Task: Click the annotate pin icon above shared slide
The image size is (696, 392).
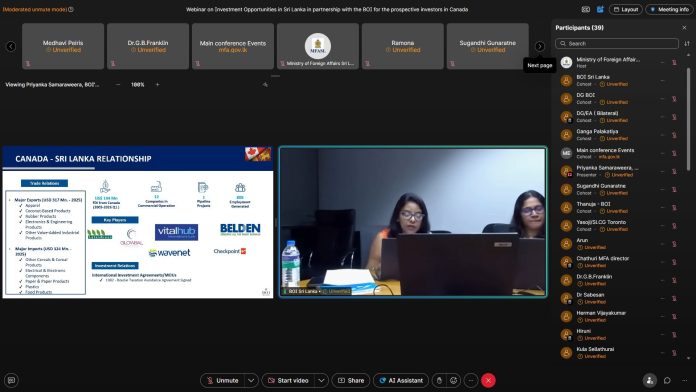Action: [x=265, y=84]
